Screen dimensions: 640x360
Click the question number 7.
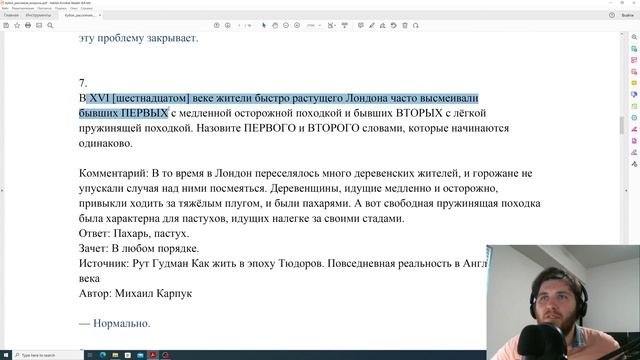pyautogui.click(x=83, y=83)
